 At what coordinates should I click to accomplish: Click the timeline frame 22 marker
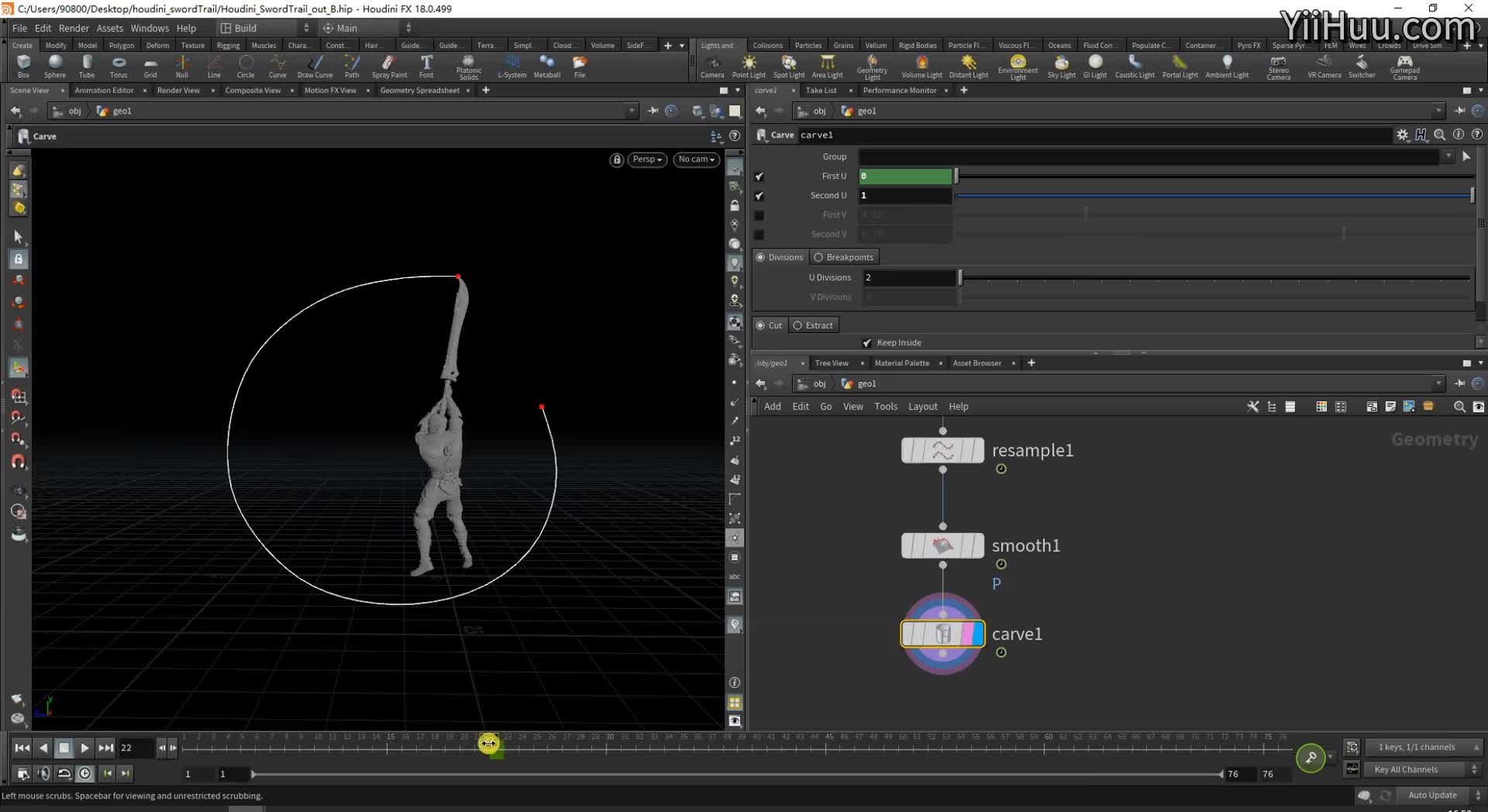tap(488, 744)
